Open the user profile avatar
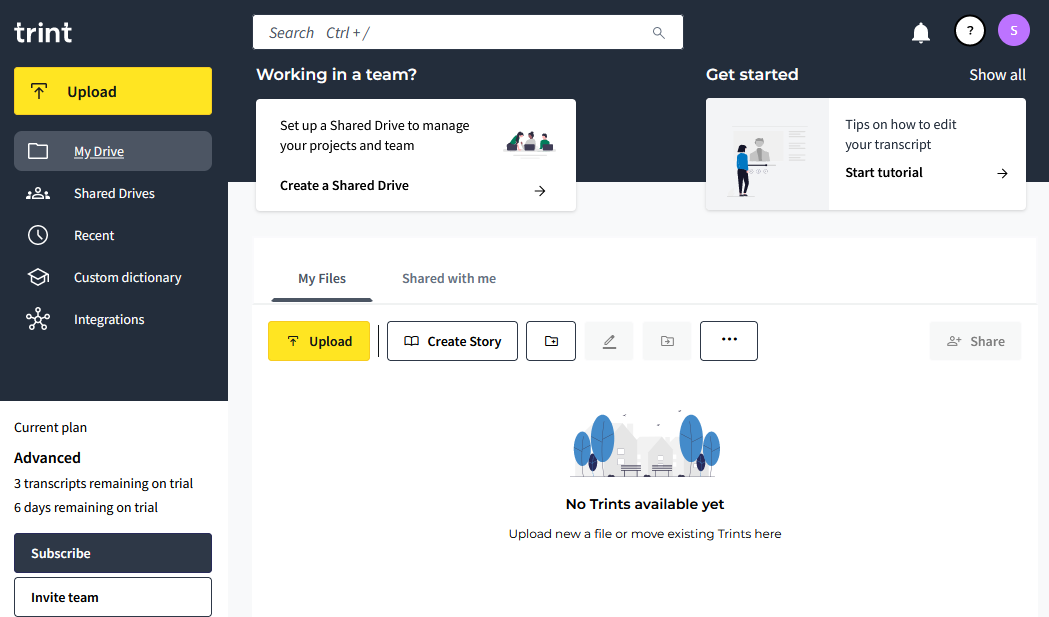This screenshot has height=617, width=1049. [1013, 30]
